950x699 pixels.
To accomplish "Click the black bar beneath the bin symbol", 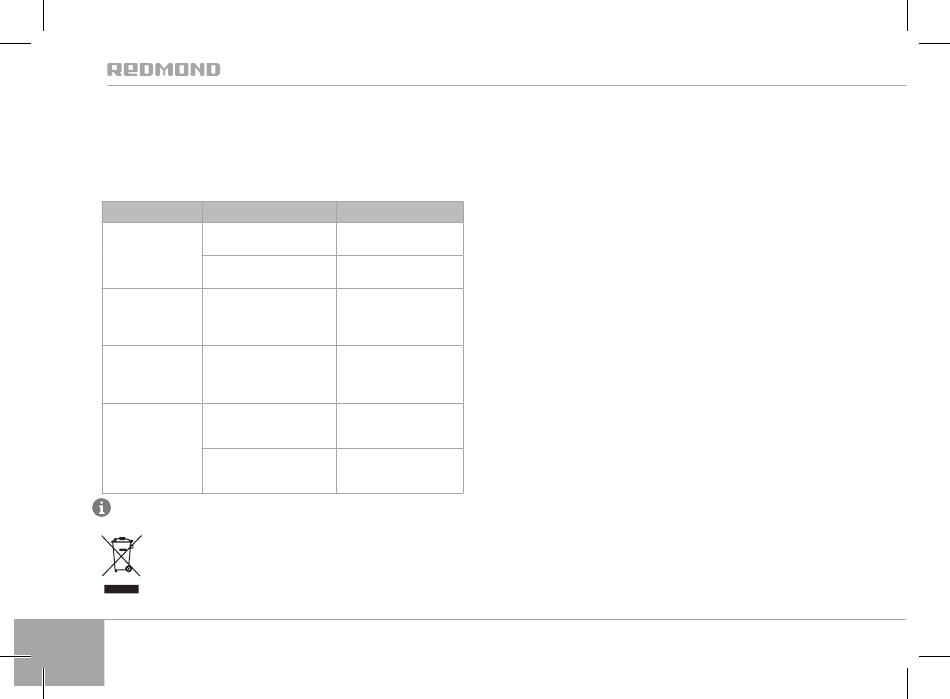I will tap(121, 589).
